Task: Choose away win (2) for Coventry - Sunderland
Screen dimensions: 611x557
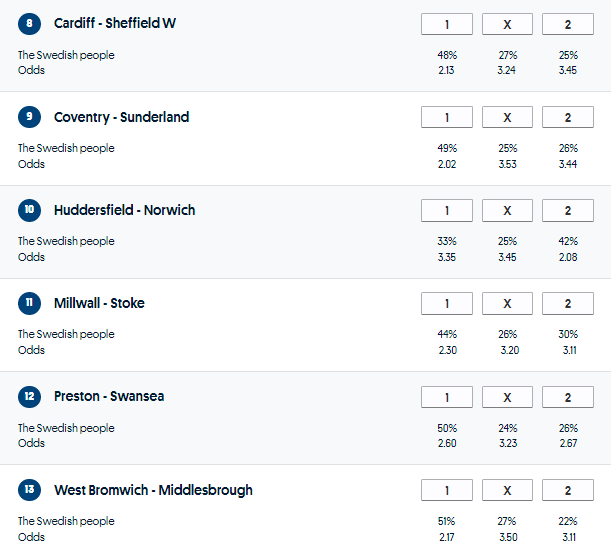Action: coord(567,117)
